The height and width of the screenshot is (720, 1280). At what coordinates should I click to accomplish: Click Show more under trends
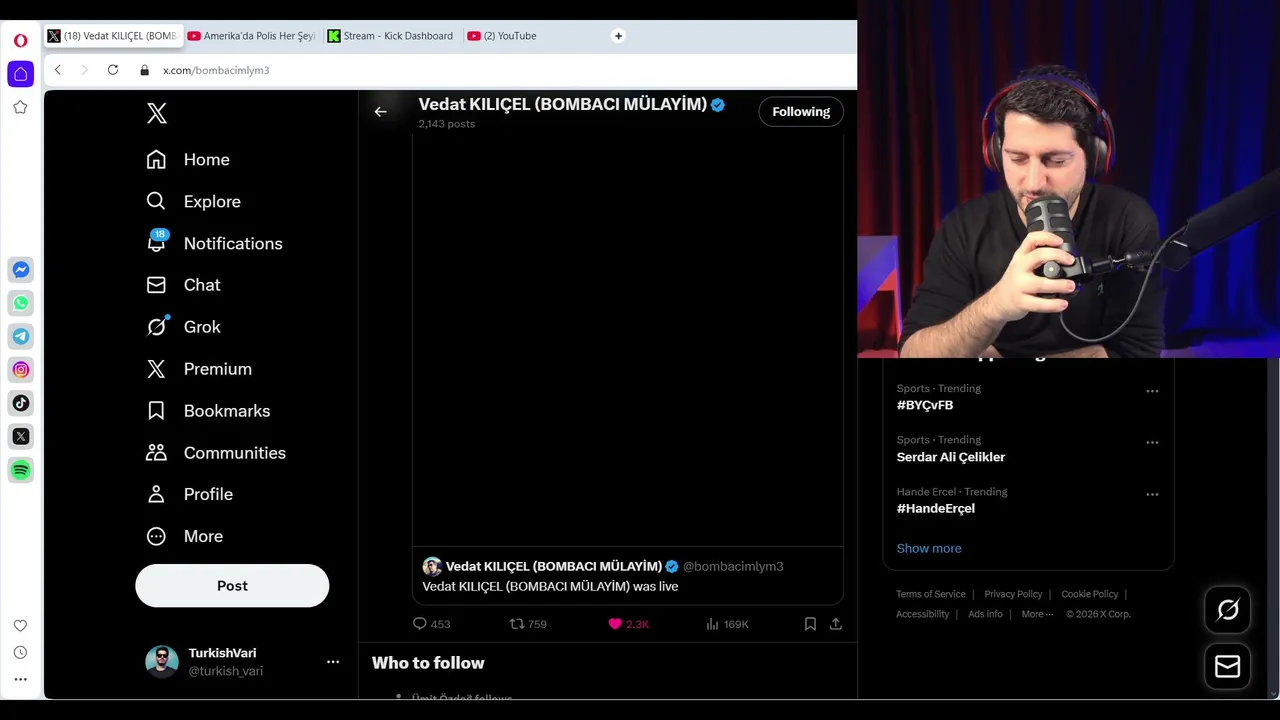929,548
